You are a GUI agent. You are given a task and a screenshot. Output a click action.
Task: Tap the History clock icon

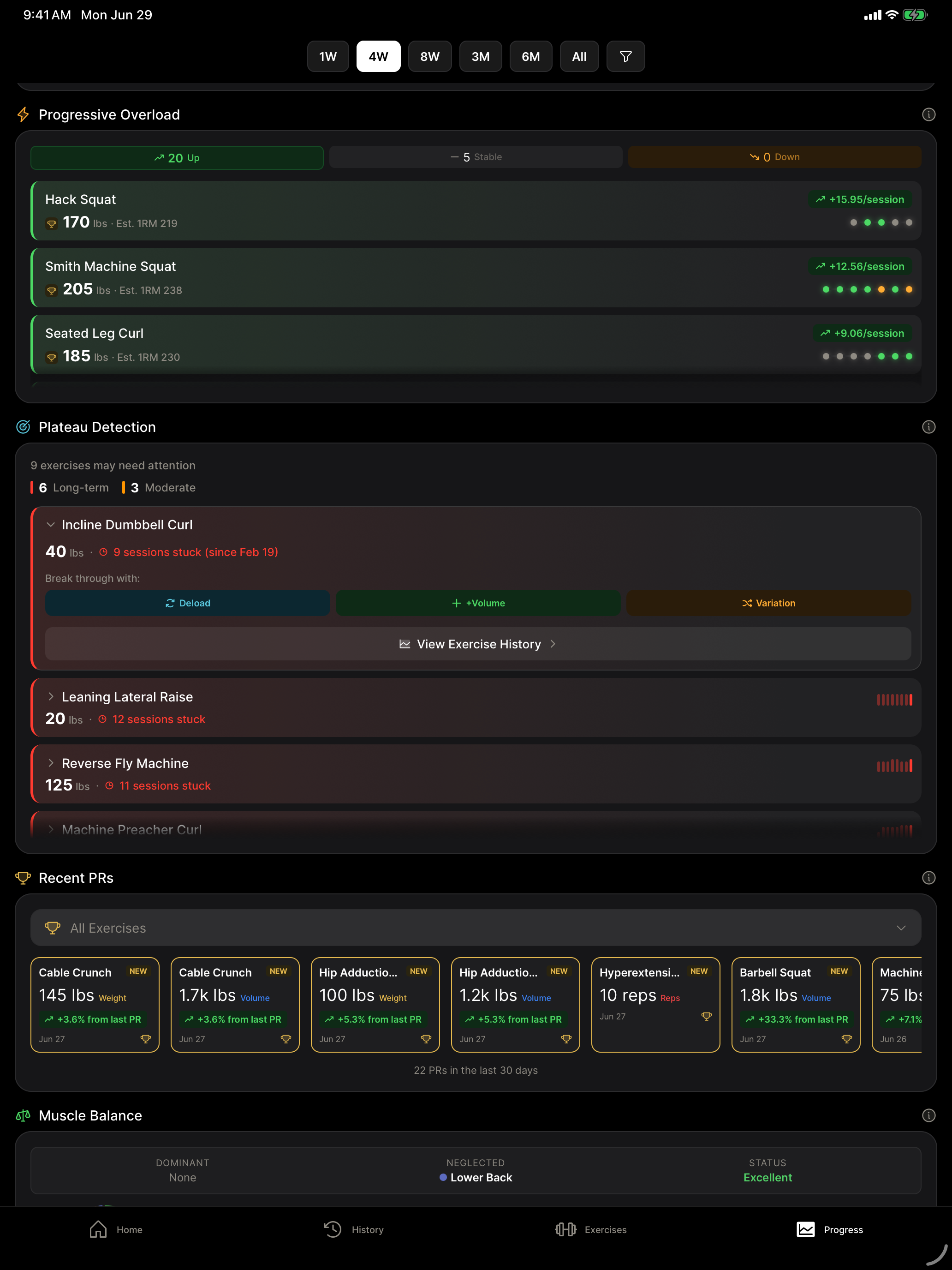coord(332,1229)
